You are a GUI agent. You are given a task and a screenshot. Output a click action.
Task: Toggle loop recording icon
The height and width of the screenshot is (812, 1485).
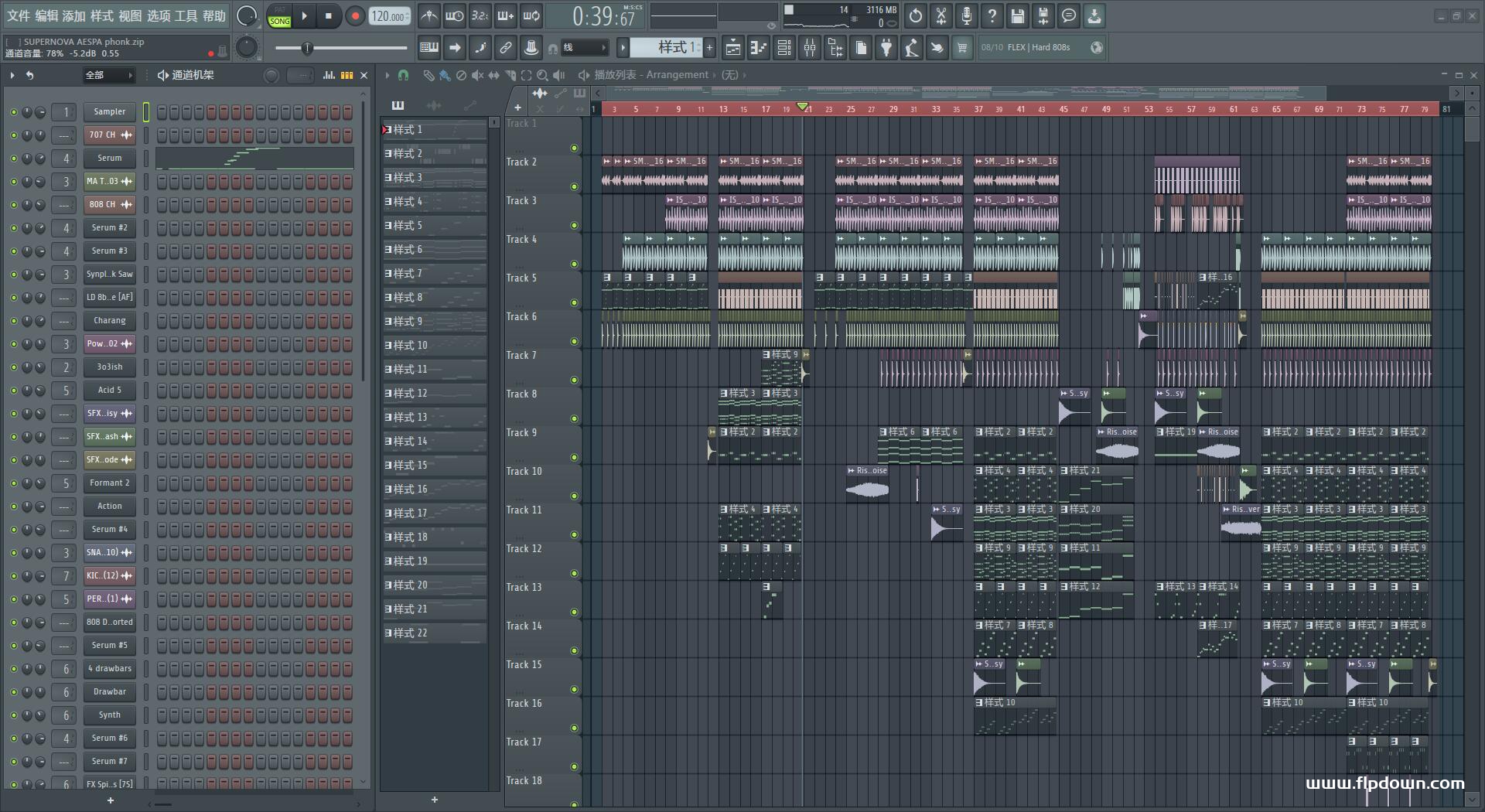click(531, 15)
